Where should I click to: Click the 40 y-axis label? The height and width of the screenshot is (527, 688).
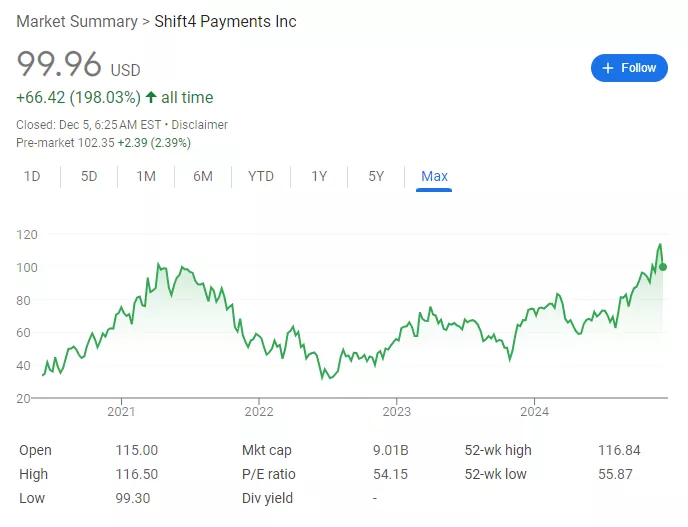point(23,366)
